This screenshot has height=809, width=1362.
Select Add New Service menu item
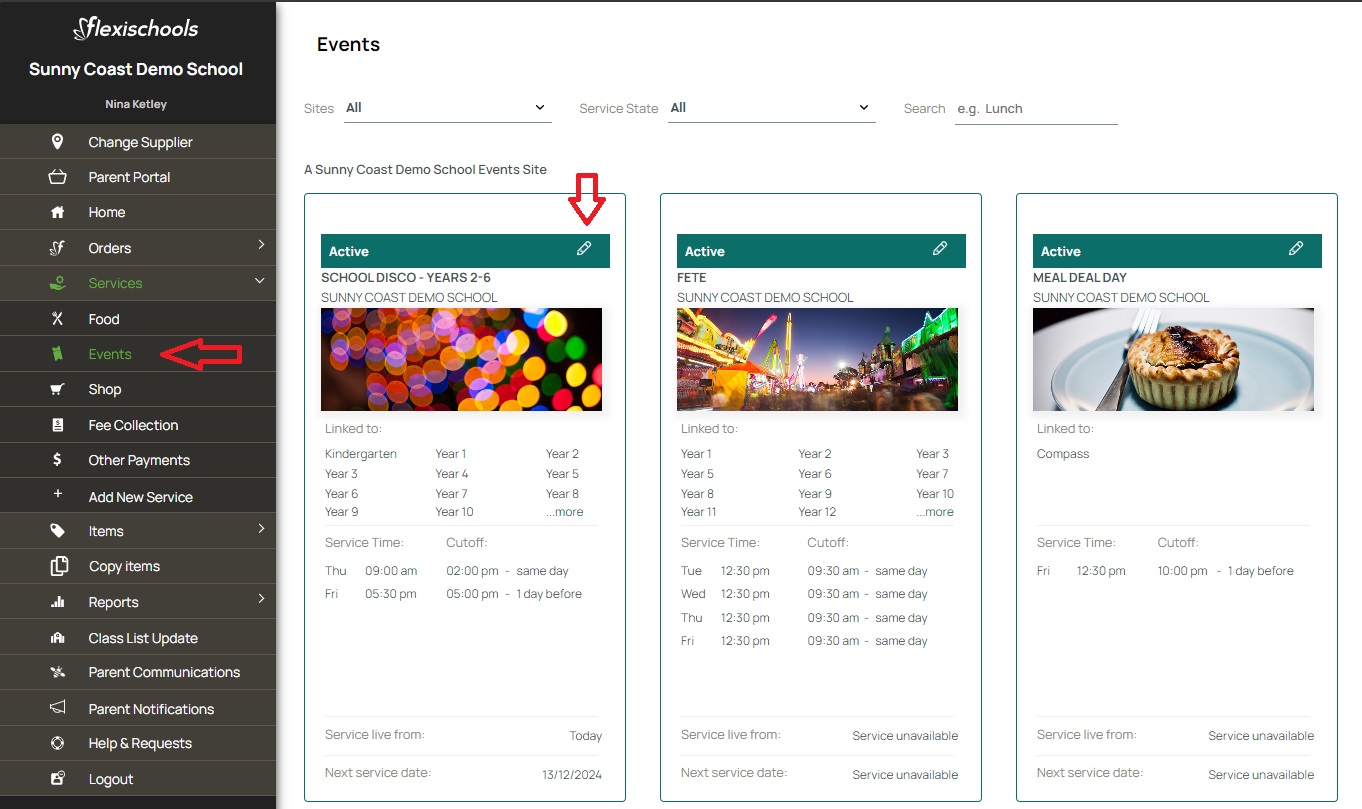click(x=140, y=497)
